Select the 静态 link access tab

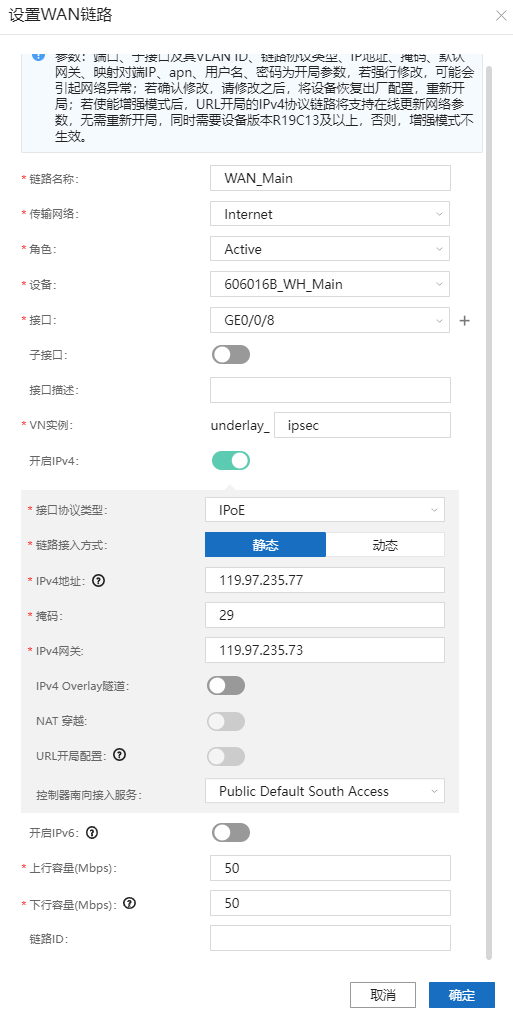266,545
